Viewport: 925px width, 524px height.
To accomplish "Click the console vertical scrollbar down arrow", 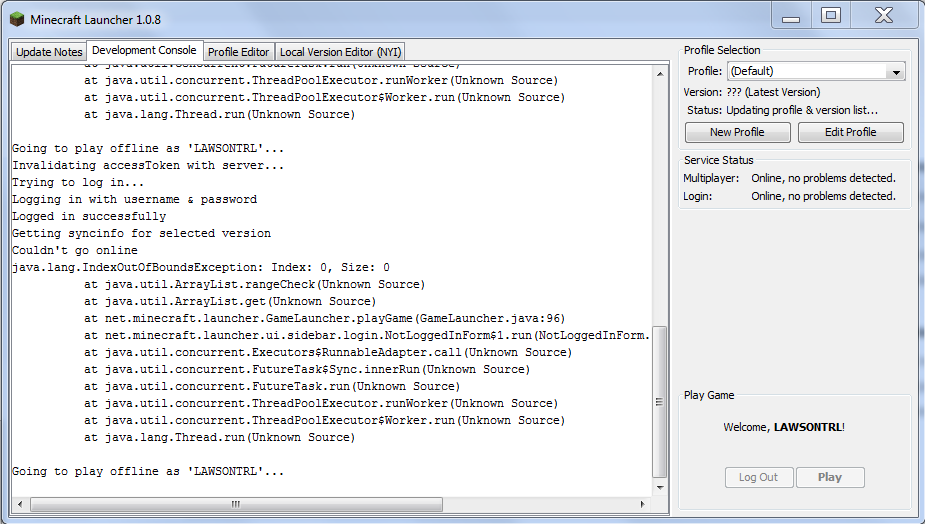I will coord(660,488).
